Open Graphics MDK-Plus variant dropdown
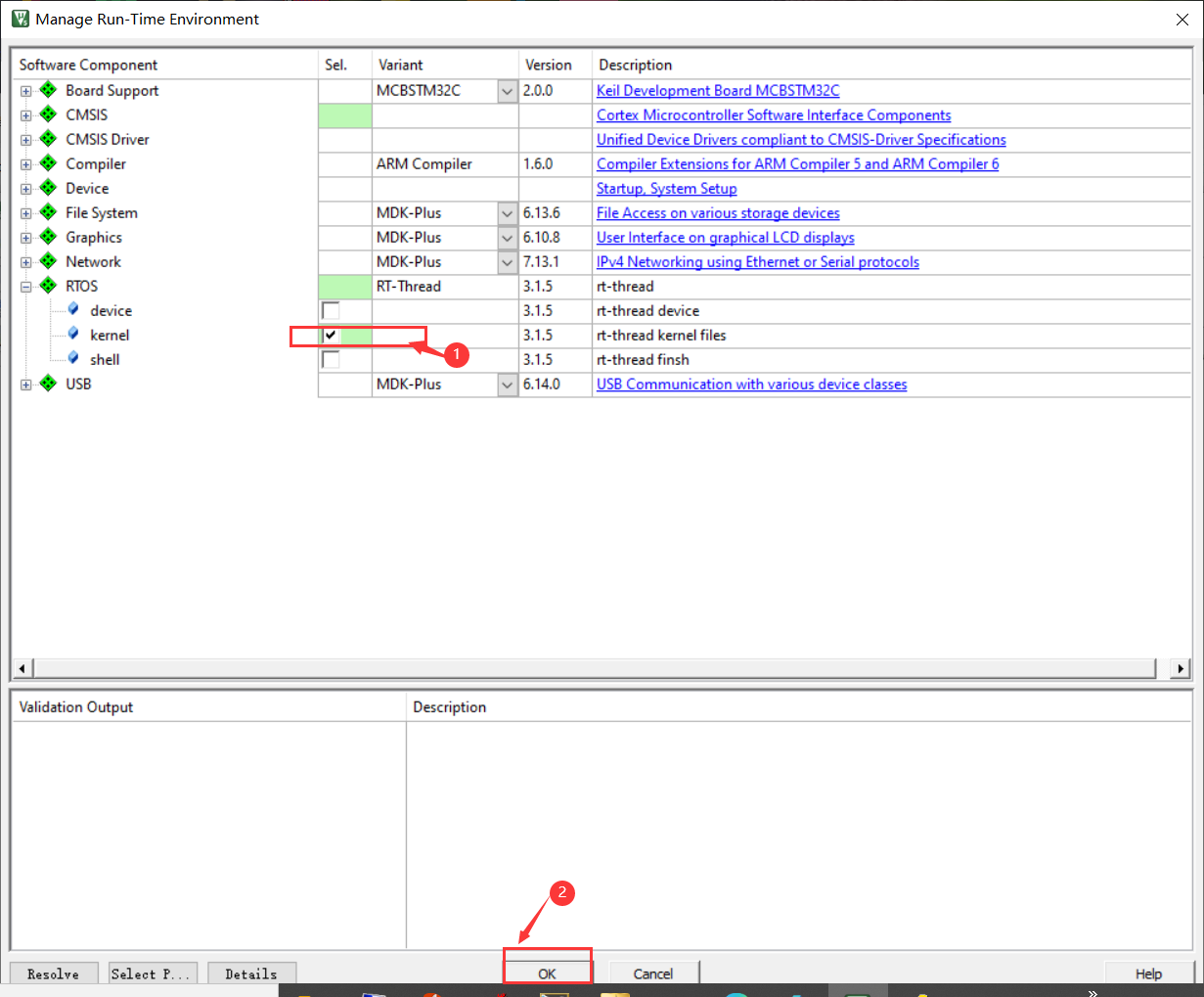The image size is (1204, 997). coord(507,238)
